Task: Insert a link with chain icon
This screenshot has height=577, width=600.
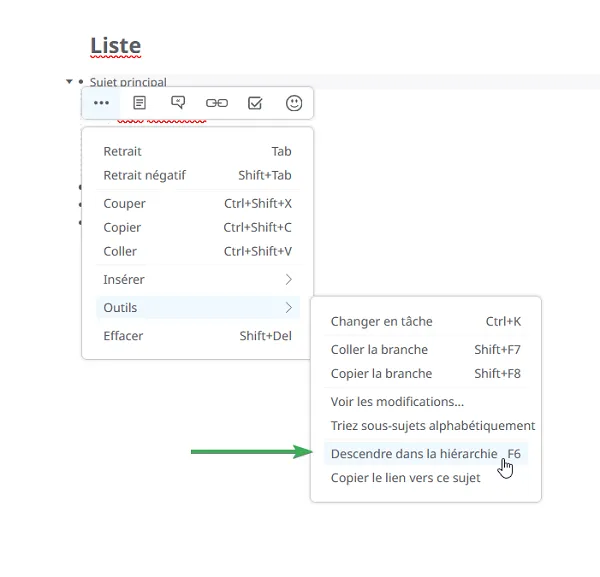Action: (x=217, y=103)
